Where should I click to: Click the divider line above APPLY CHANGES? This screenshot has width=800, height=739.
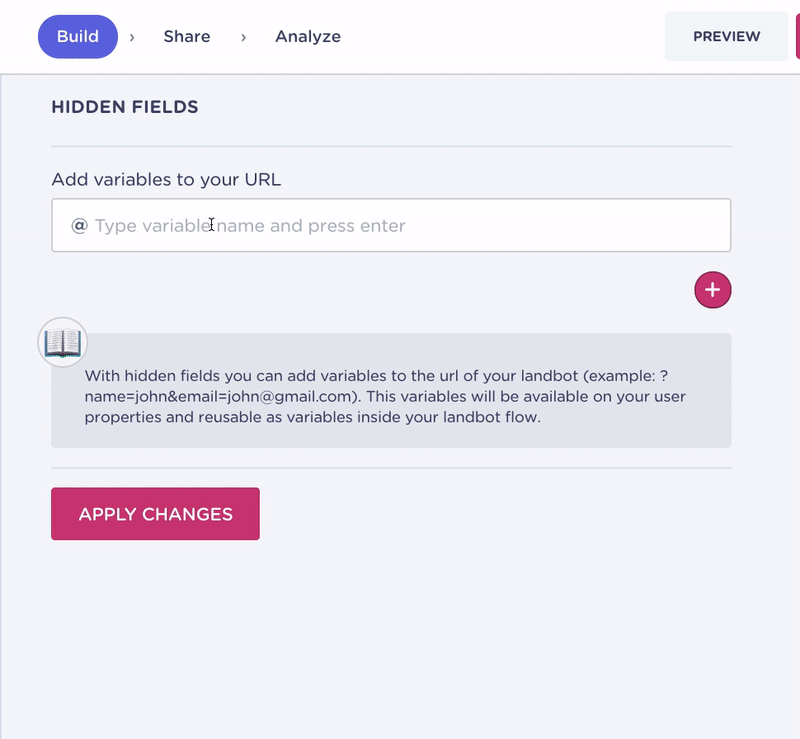(391, 467)
